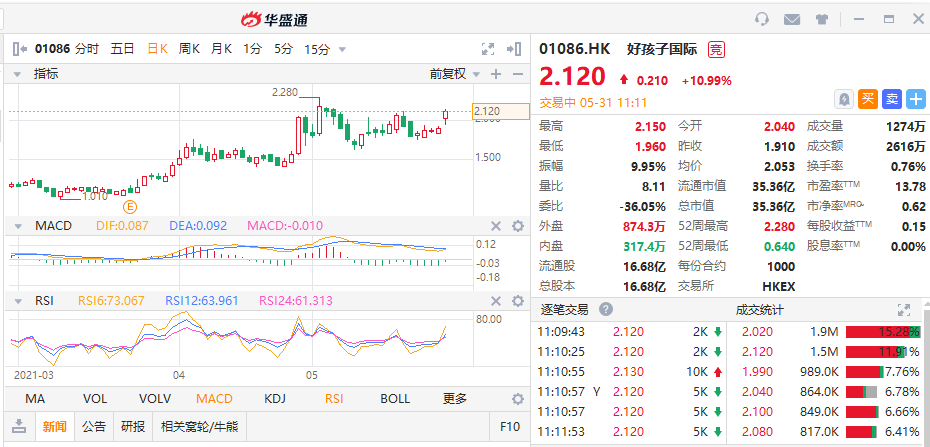The width and height of the screenshot is (930, 447).
Task: Switch to 逐笔交易 tab
Action: (x=565, y=309)
